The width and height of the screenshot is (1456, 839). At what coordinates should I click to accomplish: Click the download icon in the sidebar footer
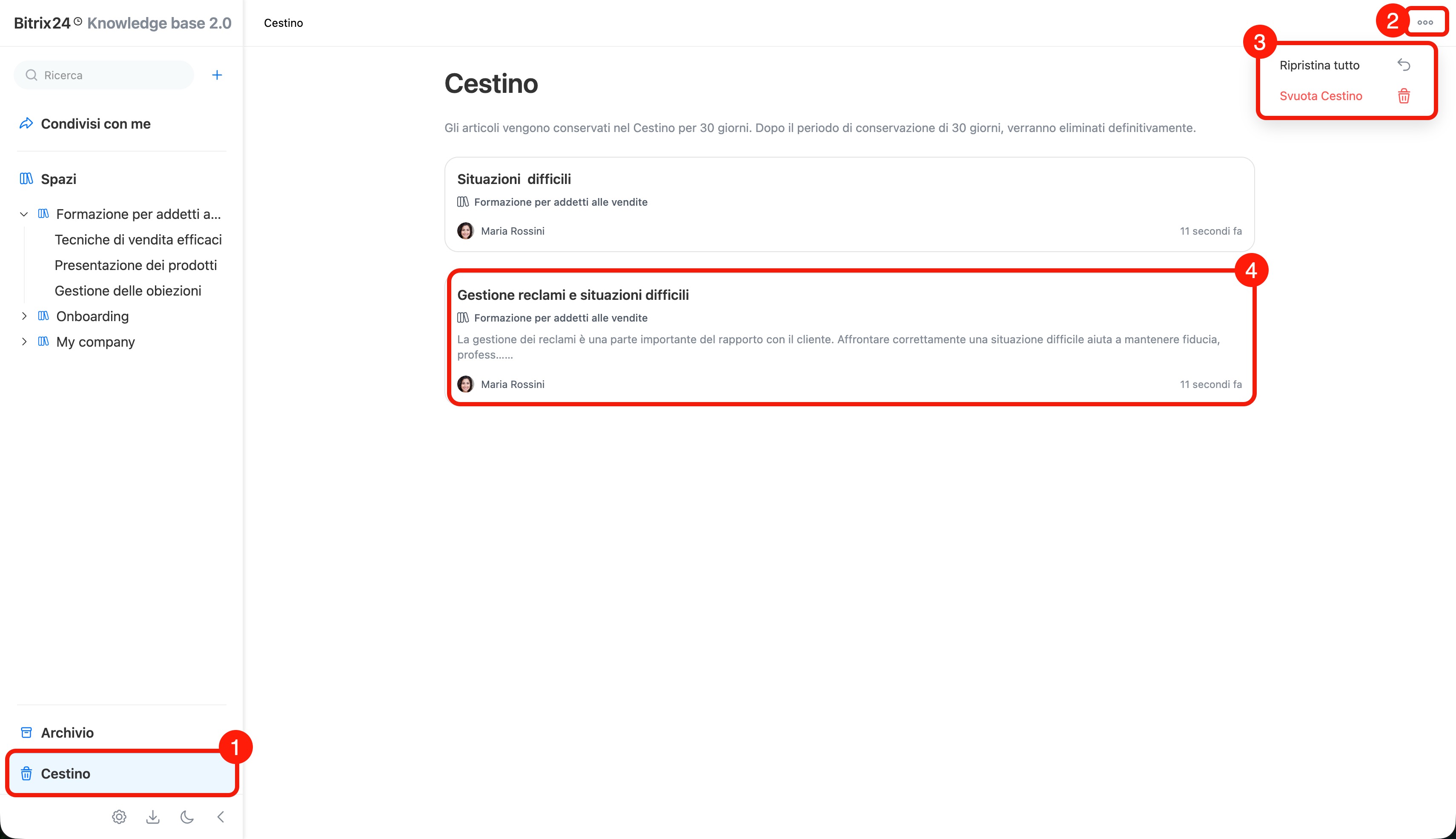click(153, 816)
